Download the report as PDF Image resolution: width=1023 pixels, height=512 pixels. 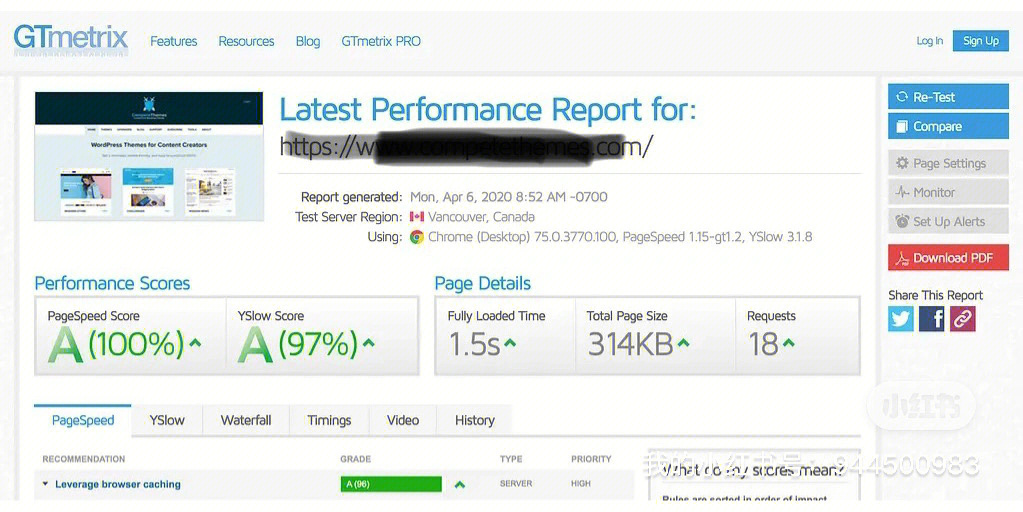[x=948, y=258]
